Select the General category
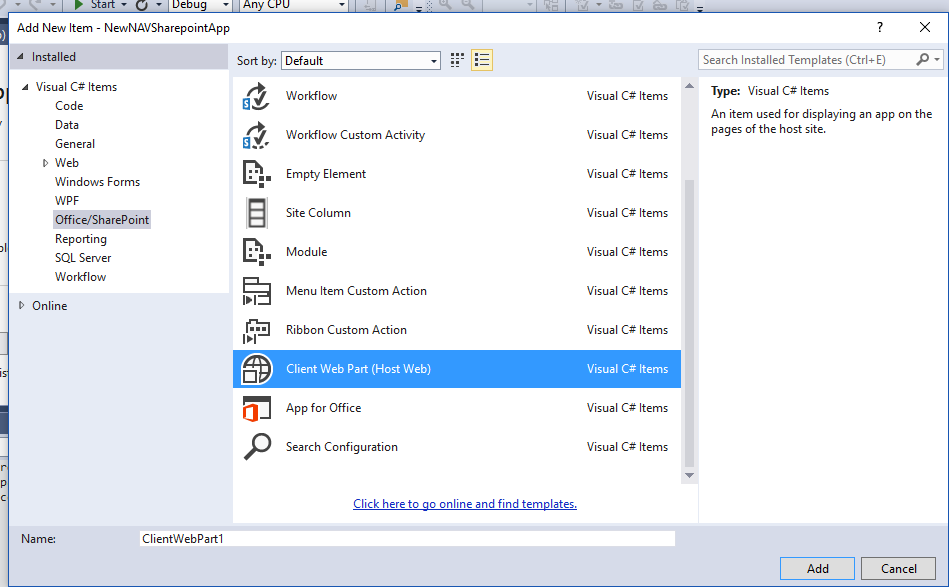949x587 pixels. (x=75, y=144)
